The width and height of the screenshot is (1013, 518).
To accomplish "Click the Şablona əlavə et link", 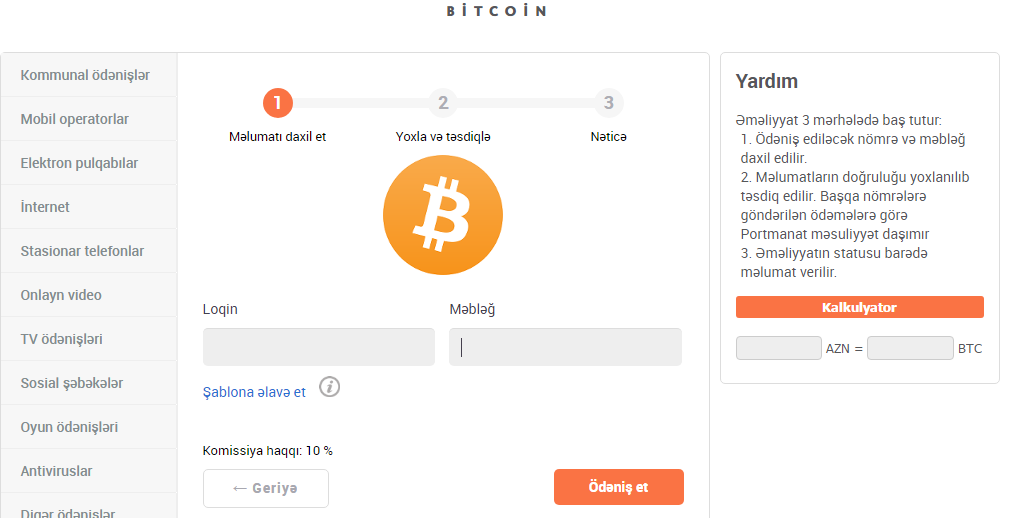I will tap(254, 393).
